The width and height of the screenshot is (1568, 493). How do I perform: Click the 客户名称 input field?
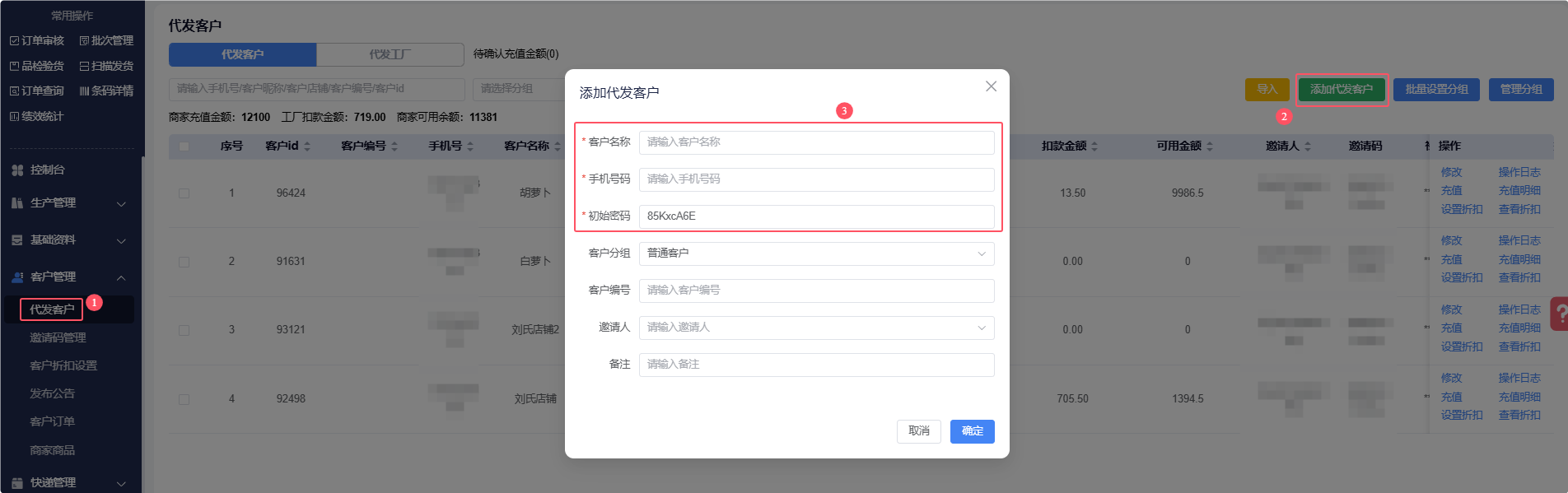click(816, 142)
